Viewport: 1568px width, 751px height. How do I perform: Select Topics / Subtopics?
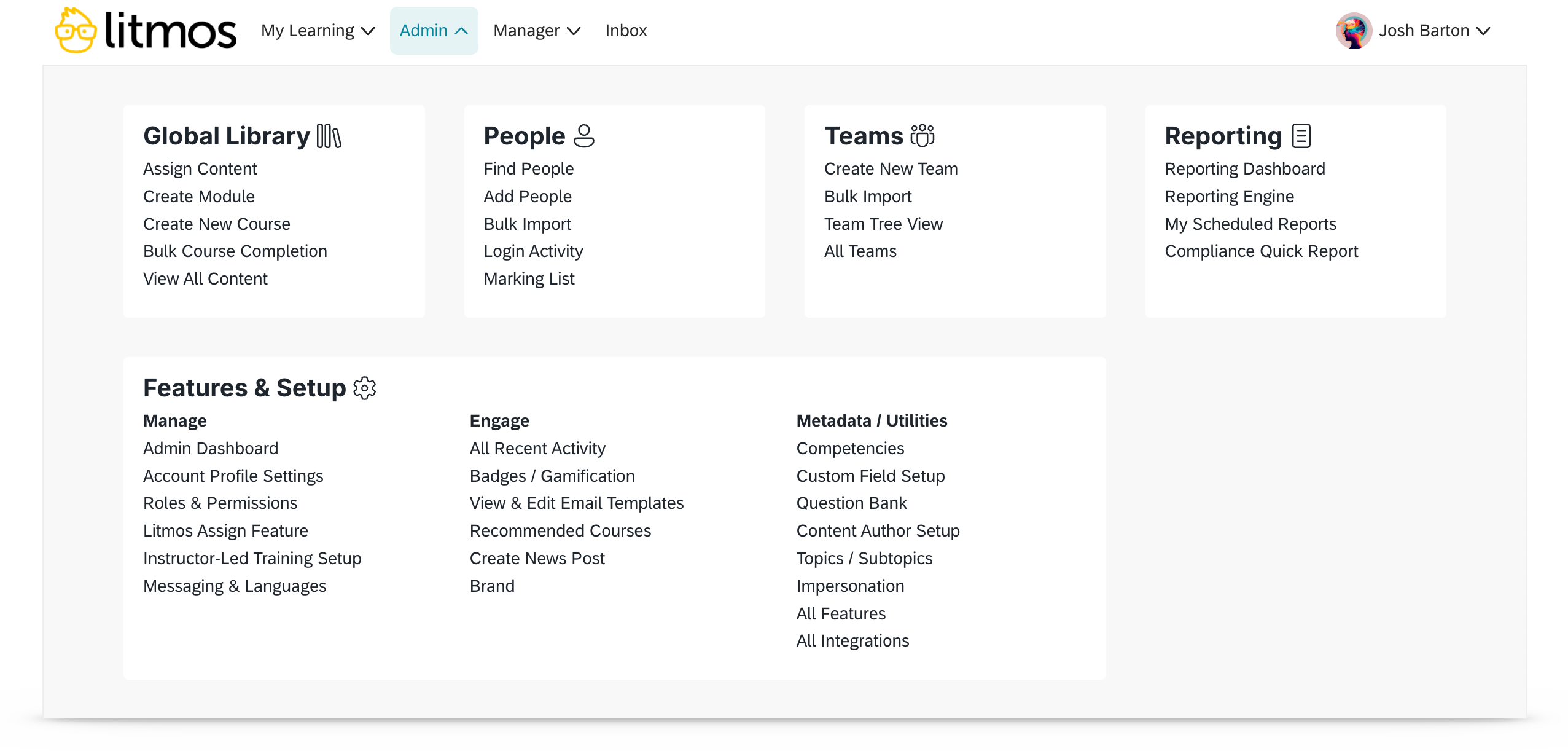tap(864, 558)
